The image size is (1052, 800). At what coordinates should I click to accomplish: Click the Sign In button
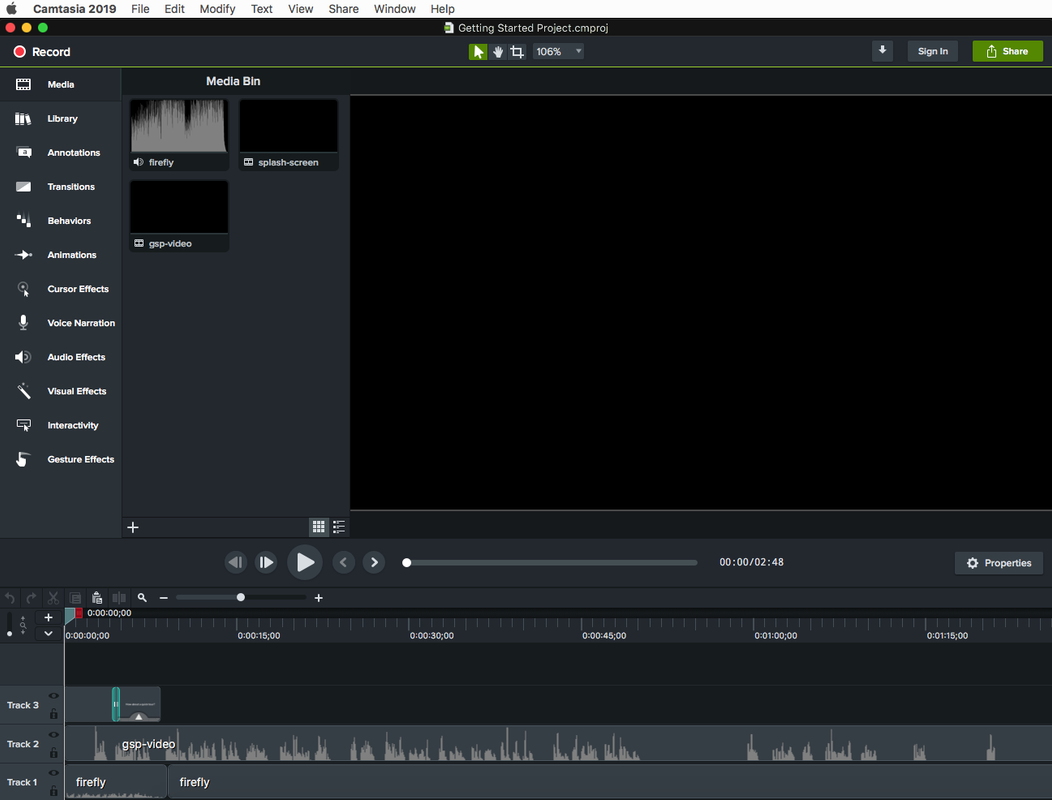933,51
